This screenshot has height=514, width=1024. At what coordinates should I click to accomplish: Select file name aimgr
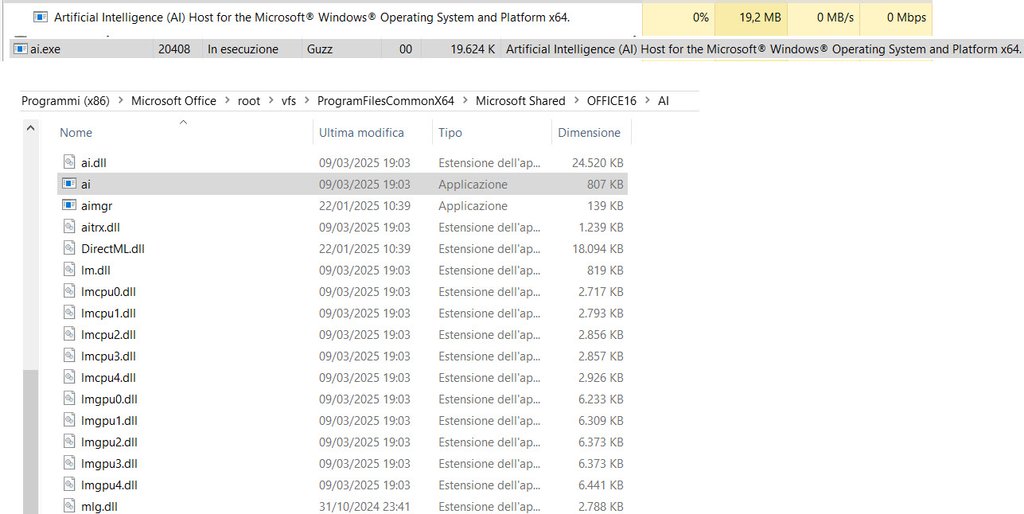click(97, 206)
